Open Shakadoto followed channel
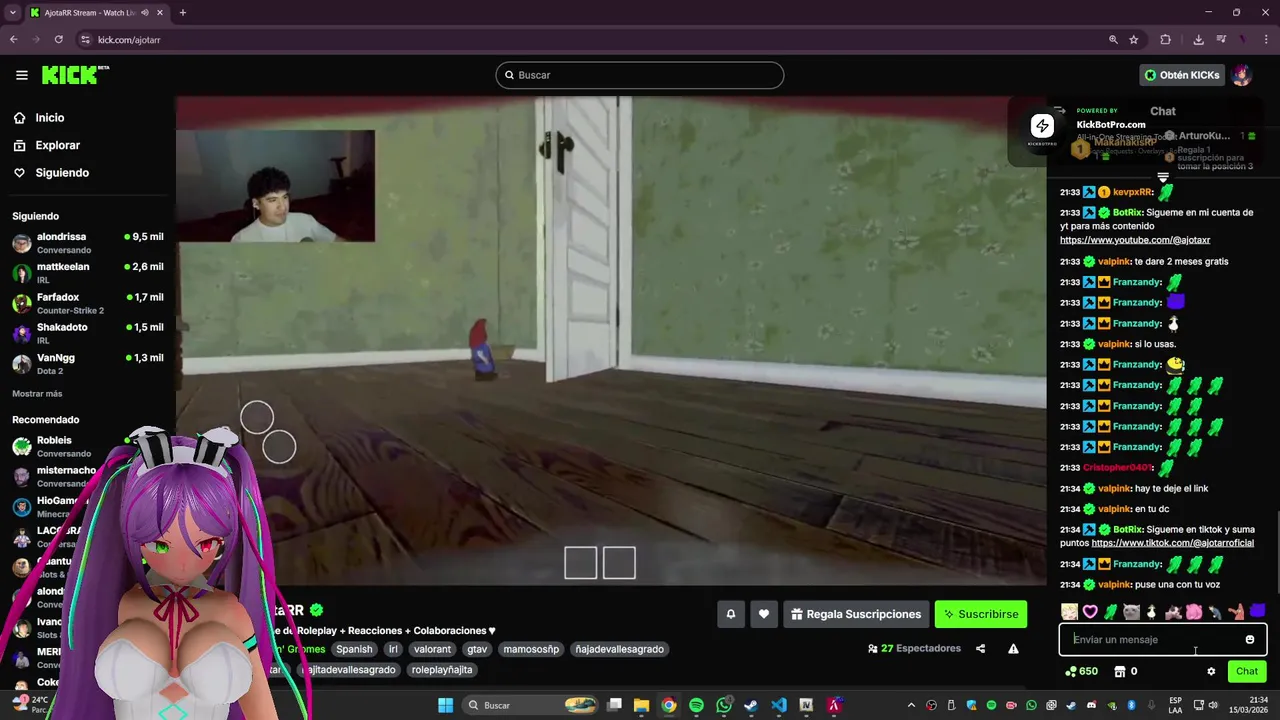The height and width of the screenshot is (720, 1280). point(88,333)
